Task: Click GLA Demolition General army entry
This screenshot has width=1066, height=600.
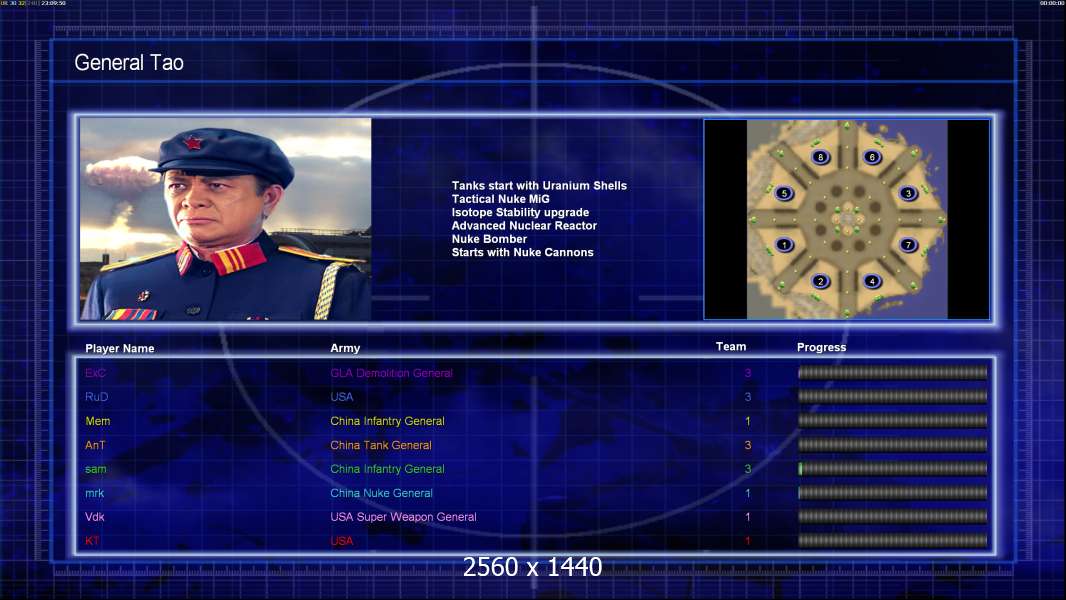Action: [x=392, y=373]
